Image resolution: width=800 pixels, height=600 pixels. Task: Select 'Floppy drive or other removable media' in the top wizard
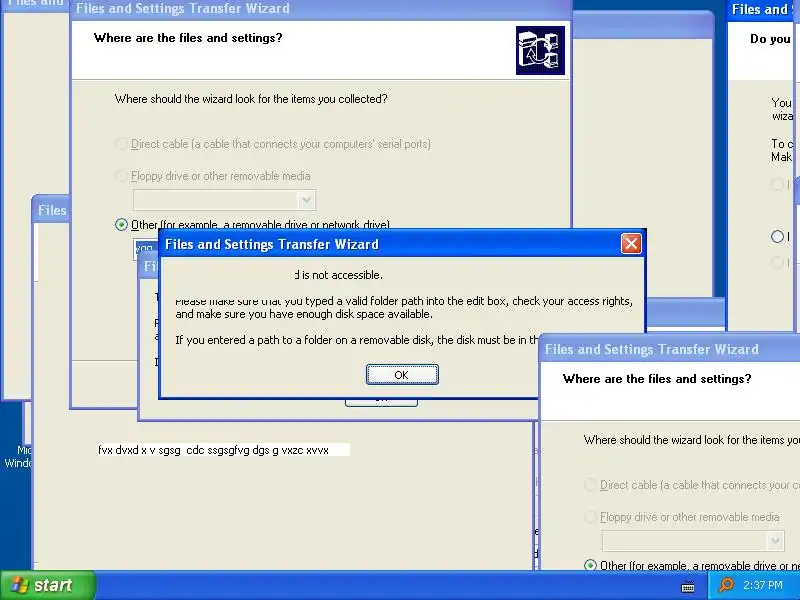(121, 176)
